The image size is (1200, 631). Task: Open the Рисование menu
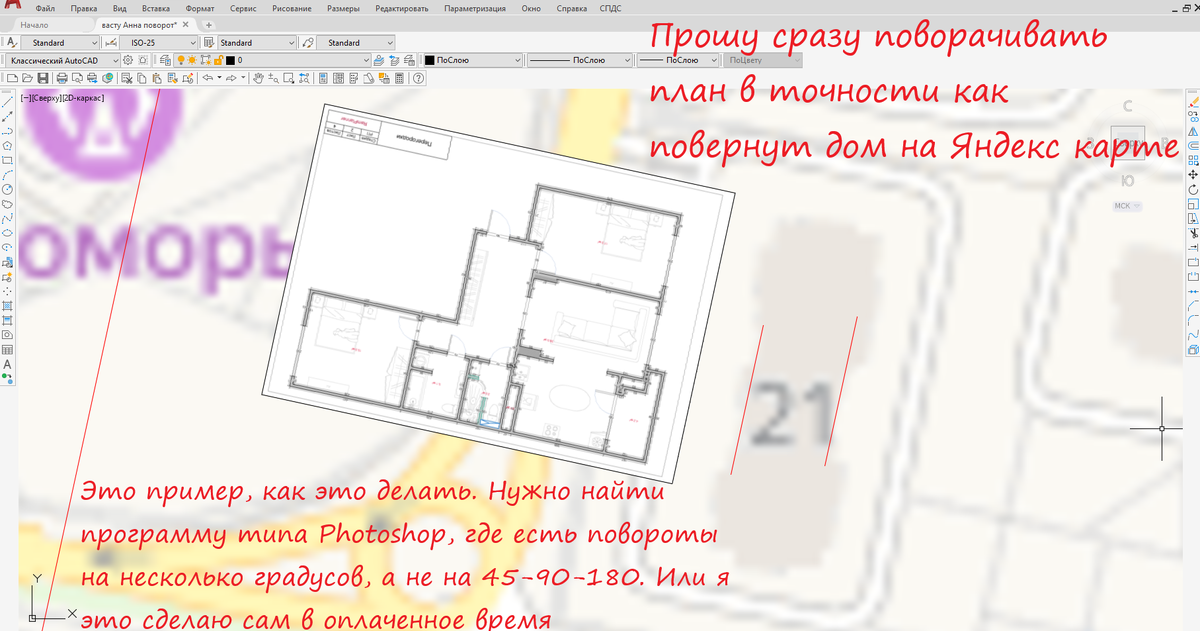pos(290,8)
